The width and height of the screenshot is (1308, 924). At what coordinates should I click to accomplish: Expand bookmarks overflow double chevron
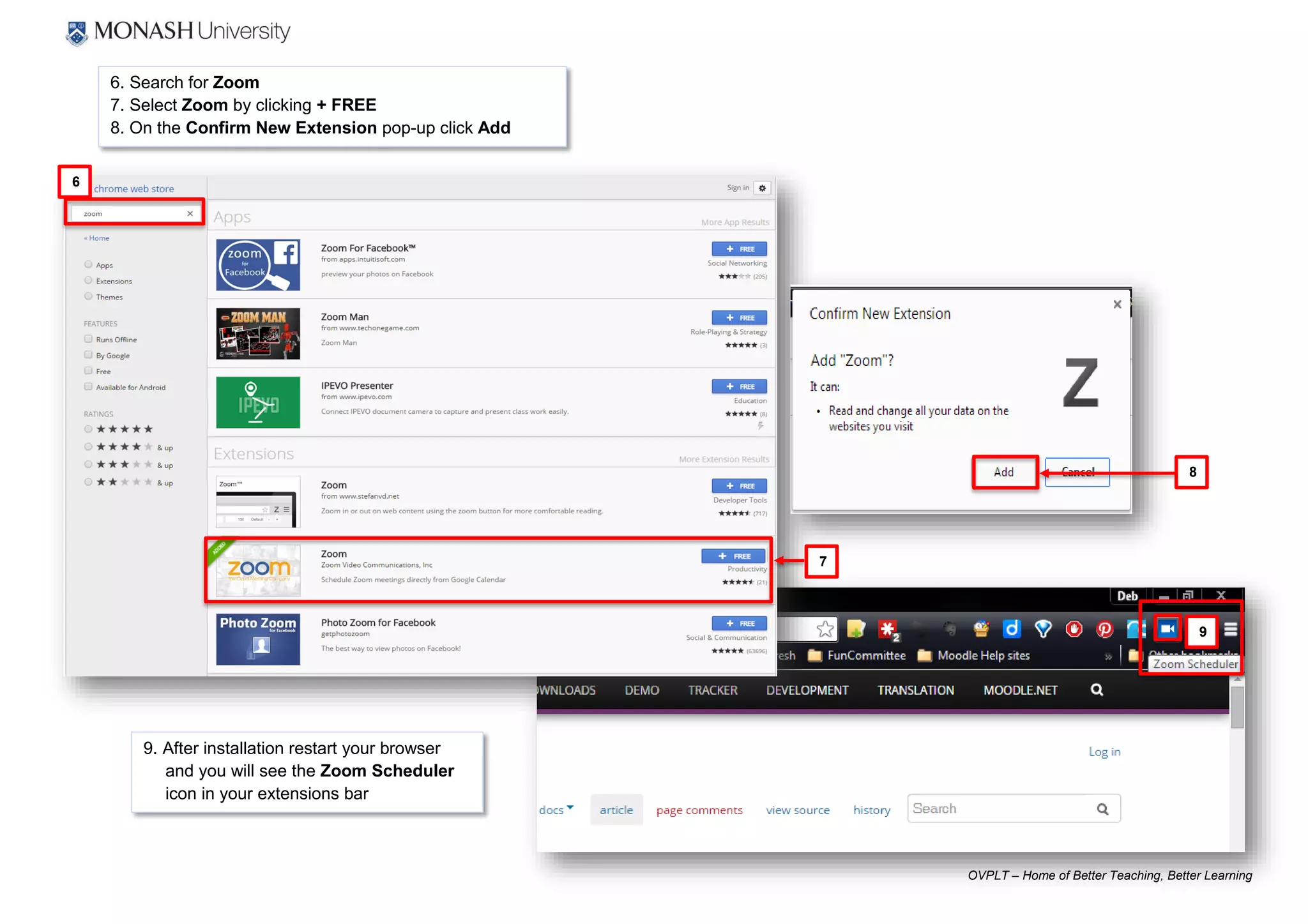(x=1108, y=656)
